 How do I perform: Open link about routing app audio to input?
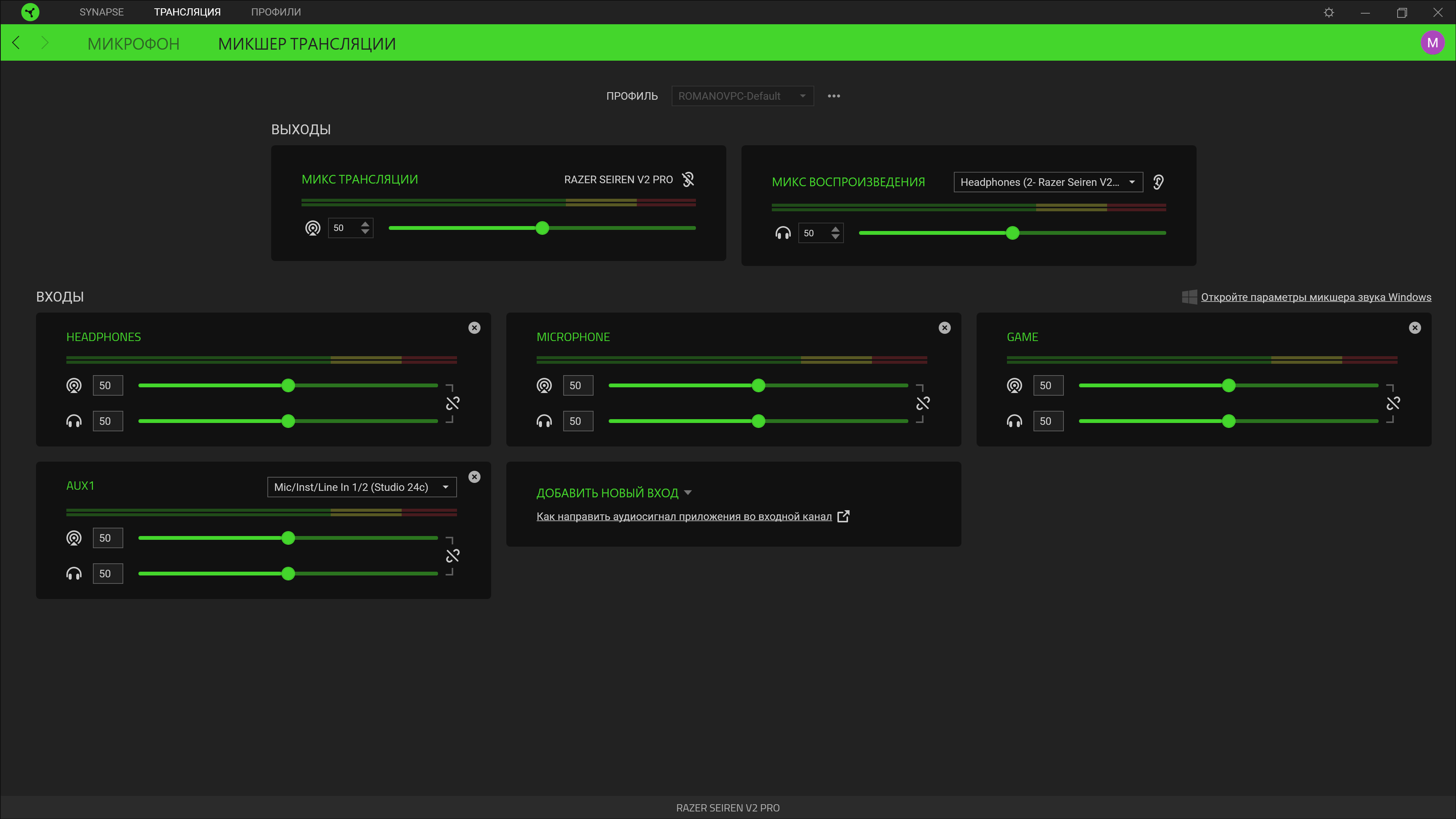683,517
